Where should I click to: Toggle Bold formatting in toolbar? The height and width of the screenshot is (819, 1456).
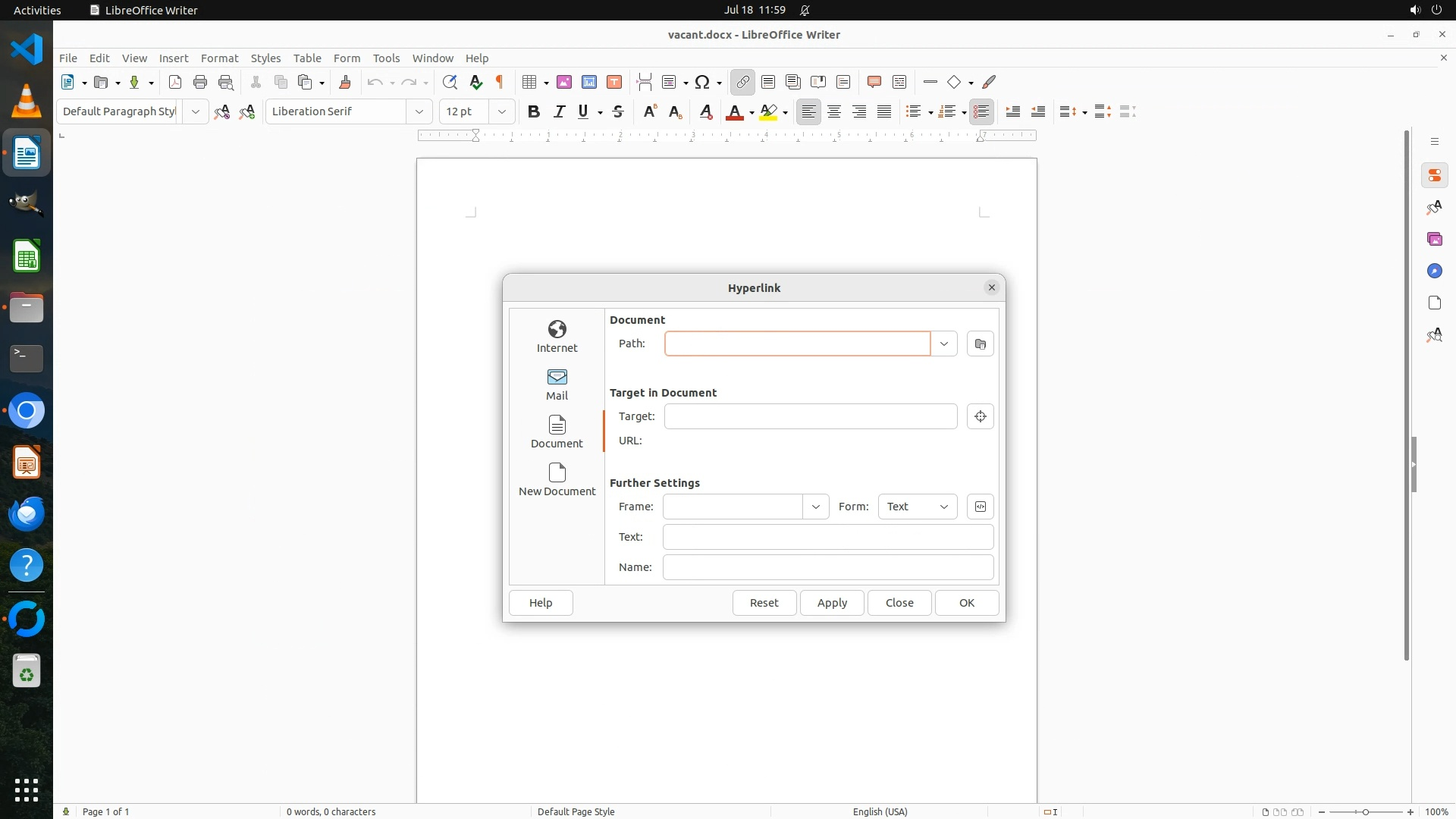pos(533,111)
